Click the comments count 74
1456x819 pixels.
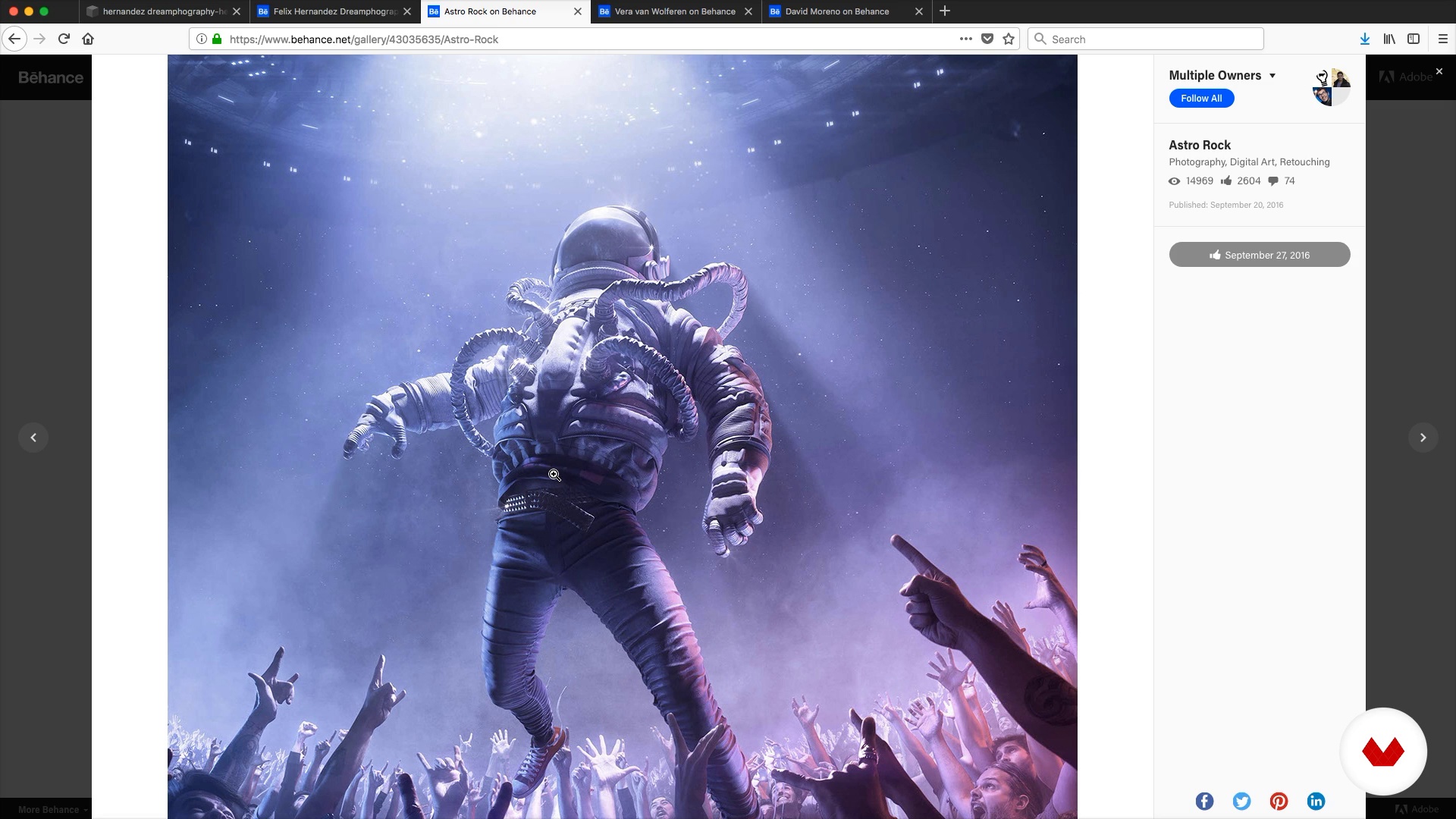1282,181
